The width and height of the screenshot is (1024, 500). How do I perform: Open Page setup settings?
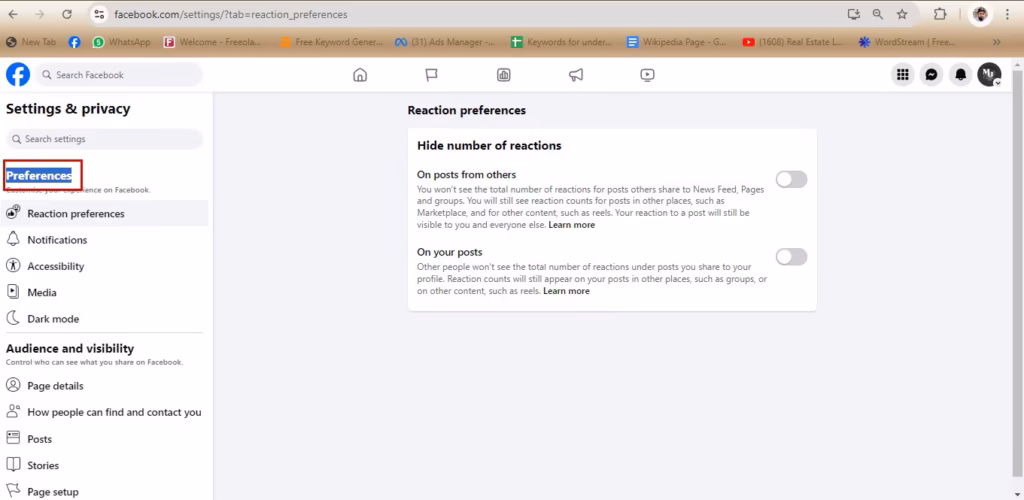pyautogui.click(x=104, y=492)
